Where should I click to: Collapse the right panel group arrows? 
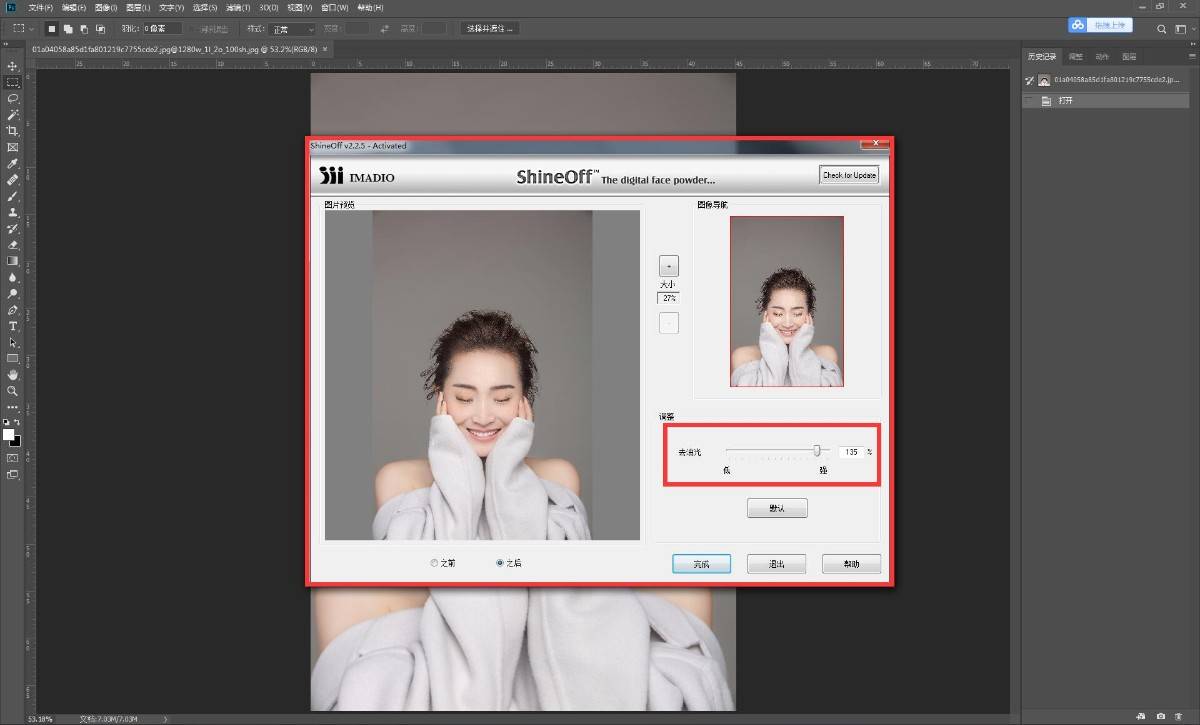[x=1191, y=43]
